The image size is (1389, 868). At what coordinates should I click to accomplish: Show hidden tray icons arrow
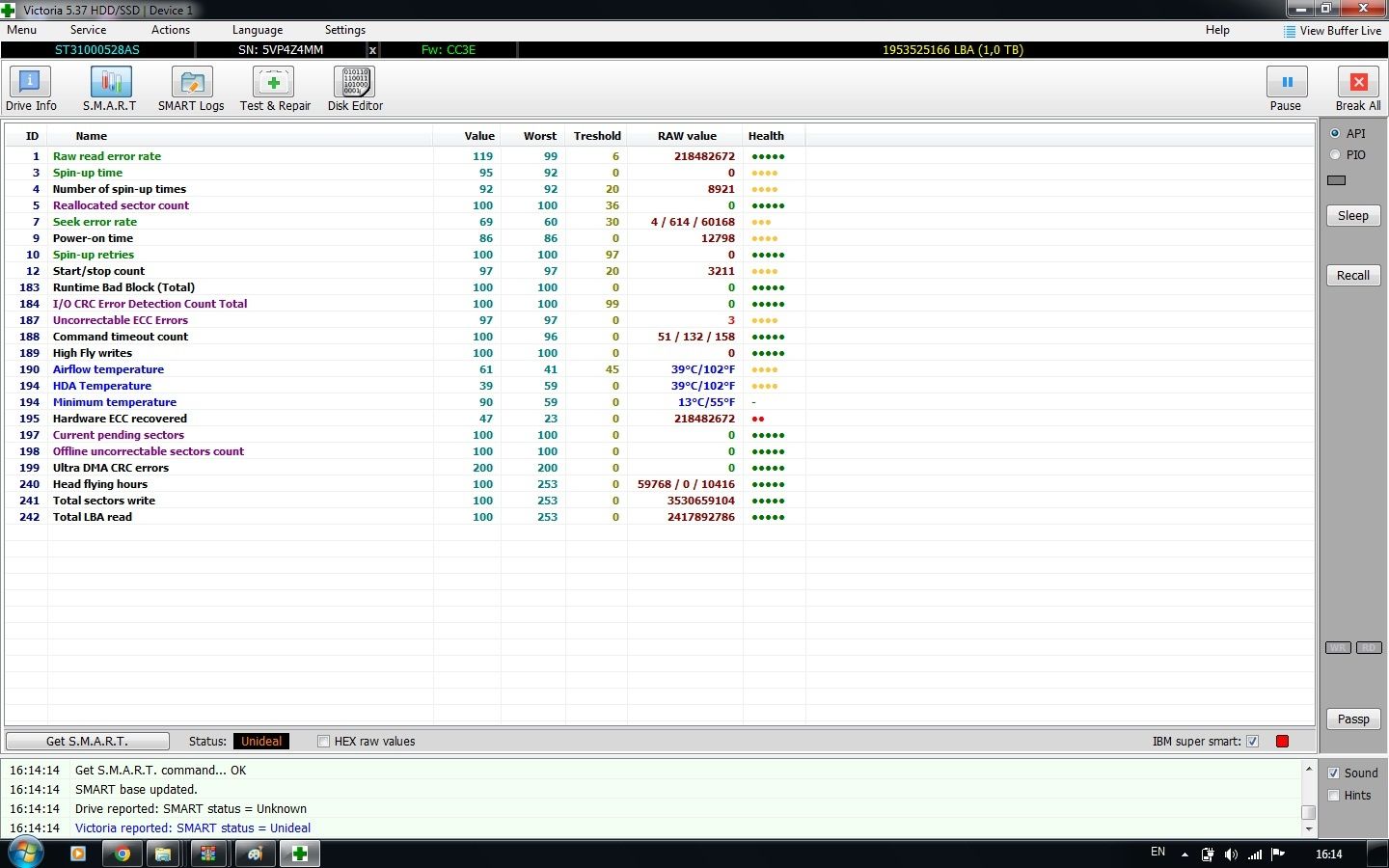tap(1185, 854)
